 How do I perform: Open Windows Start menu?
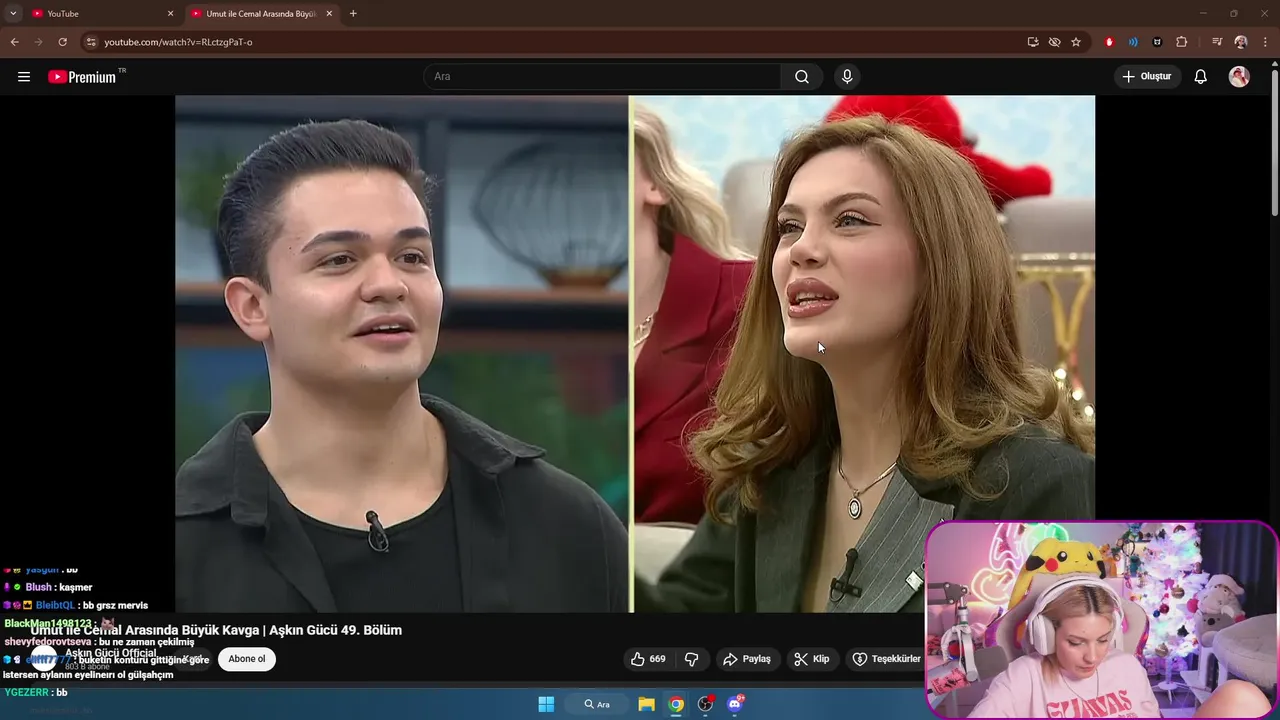pyautogui.click(x=546, y=704)
